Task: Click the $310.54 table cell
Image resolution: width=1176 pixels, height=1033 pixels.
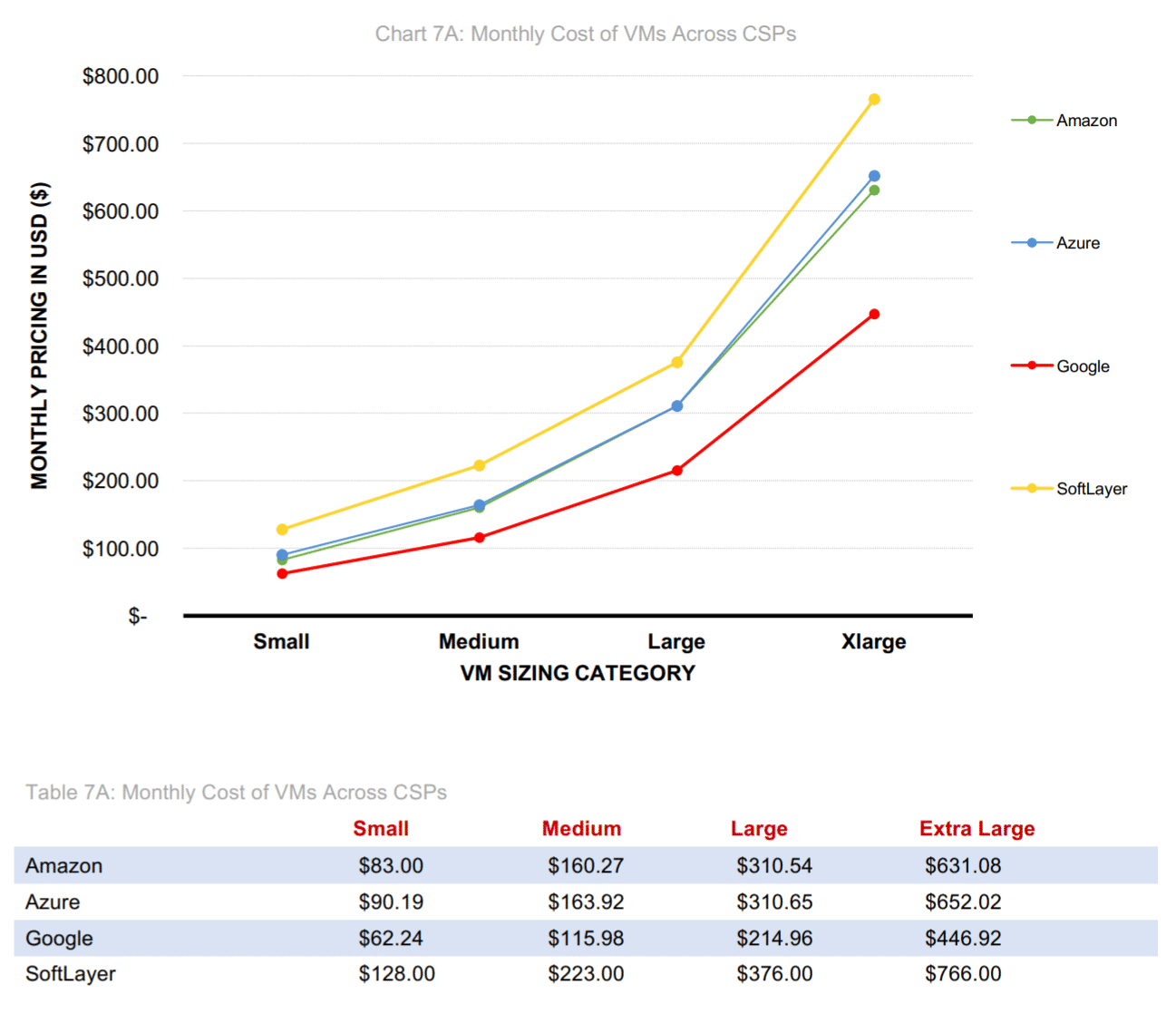Action: pyautogui.click(x=774, y=866)
